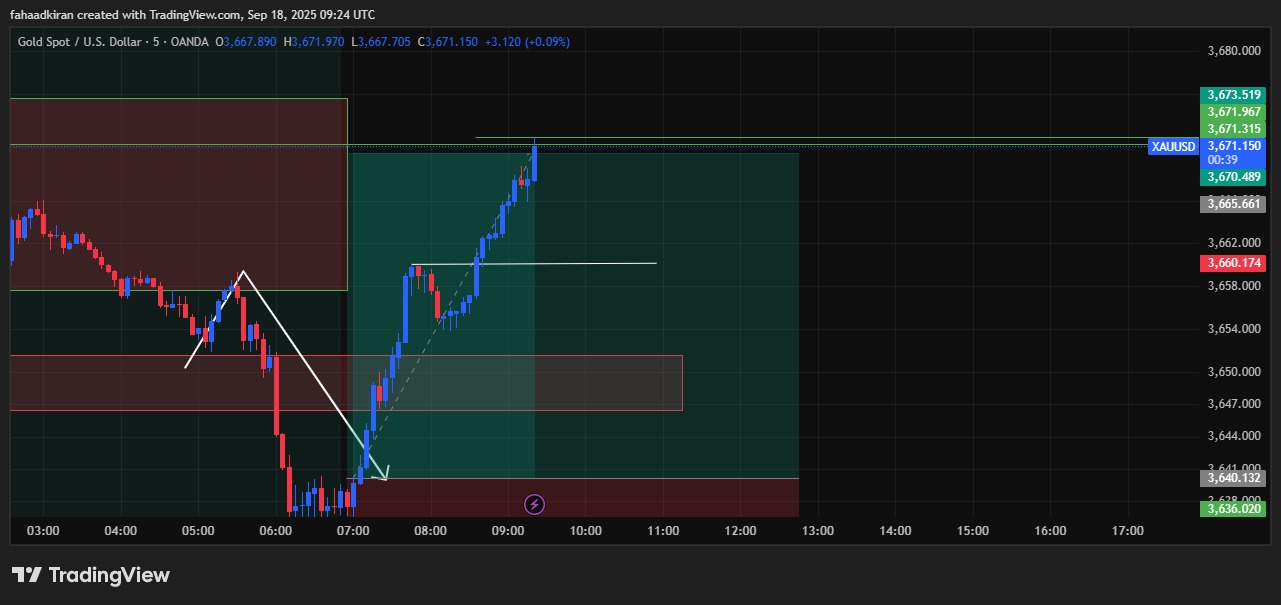The width and height of the screenshot is (1281, 605).
Task: Click the grey 3,640.132 price label
Action: pyautogui.click(x=1233, y=478)
